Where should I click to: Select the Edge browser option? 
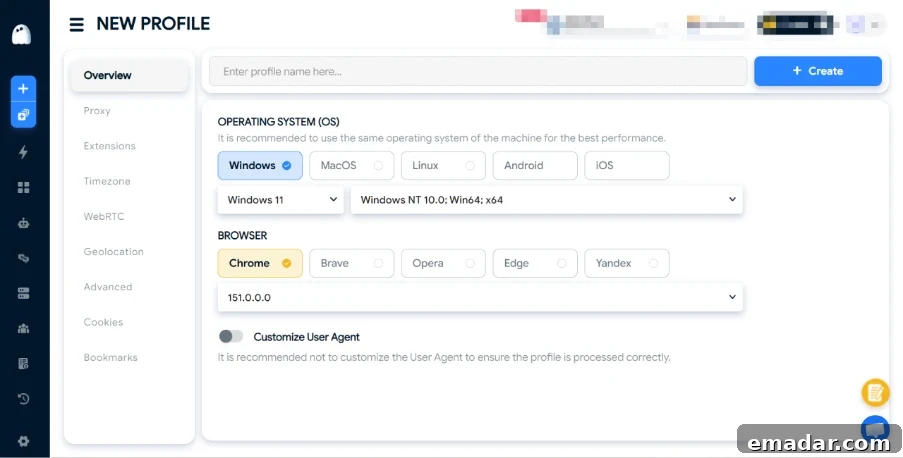(535, 263)
